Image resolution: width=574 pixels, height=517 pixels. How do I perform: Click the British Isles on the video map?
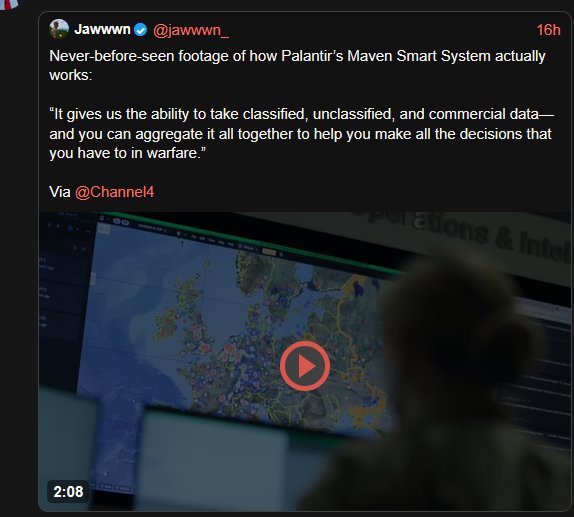(183, 317)
